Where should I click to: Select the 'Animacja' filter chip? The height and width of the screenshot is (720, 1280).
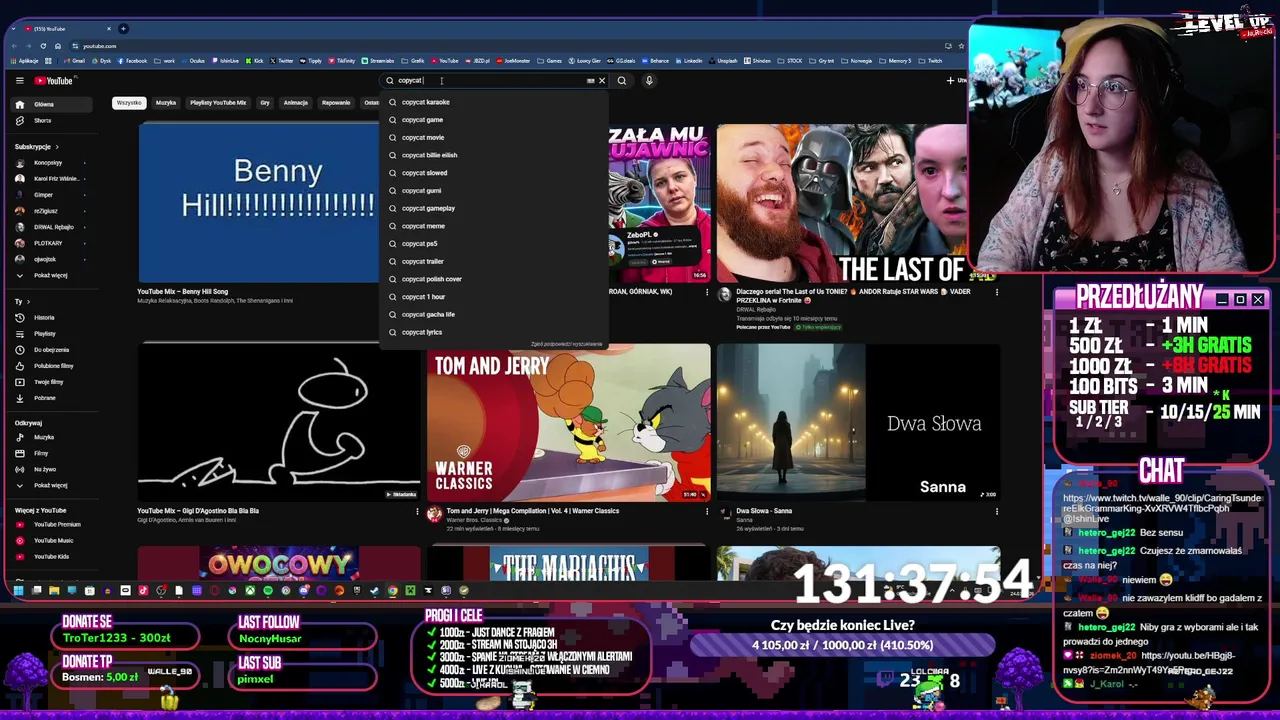[295, 103]
